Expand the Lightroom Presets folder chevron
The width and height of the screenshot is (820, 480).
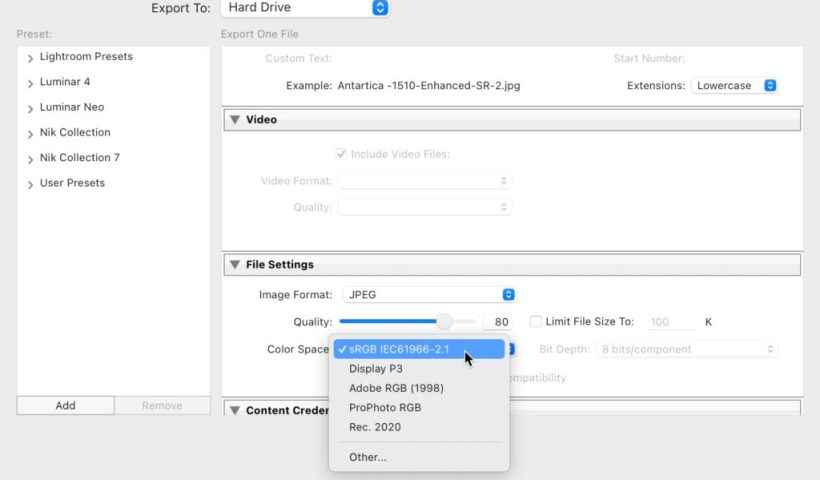coord(30,59)
